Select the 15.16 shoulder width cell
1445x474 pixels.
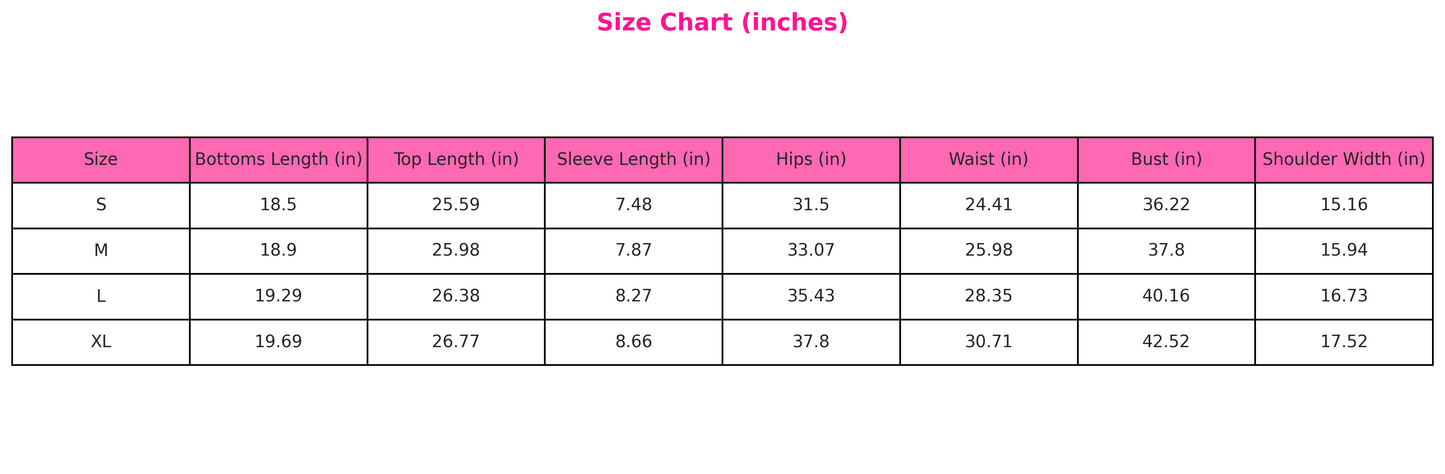1343,205
